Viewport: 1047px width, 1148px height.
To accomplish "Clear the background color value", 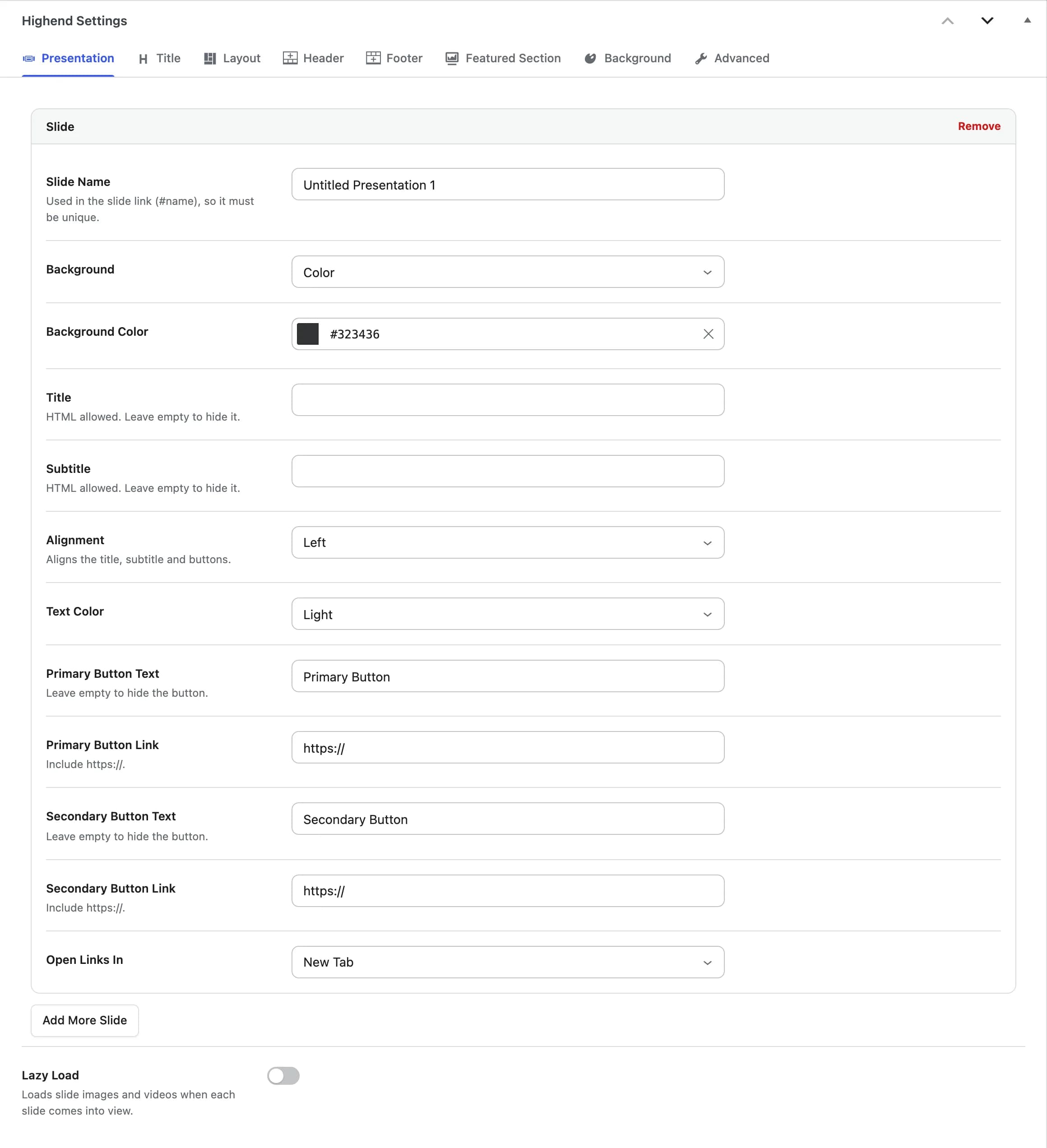I will click(x=708, y=334).
